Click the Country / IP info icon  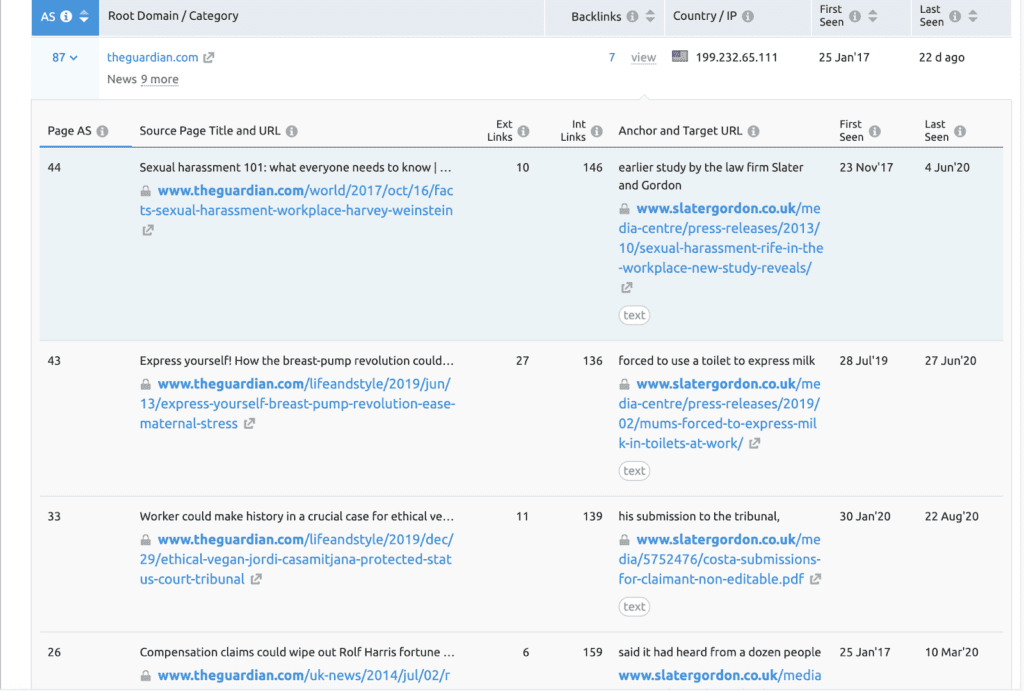[x=748, y=16]
